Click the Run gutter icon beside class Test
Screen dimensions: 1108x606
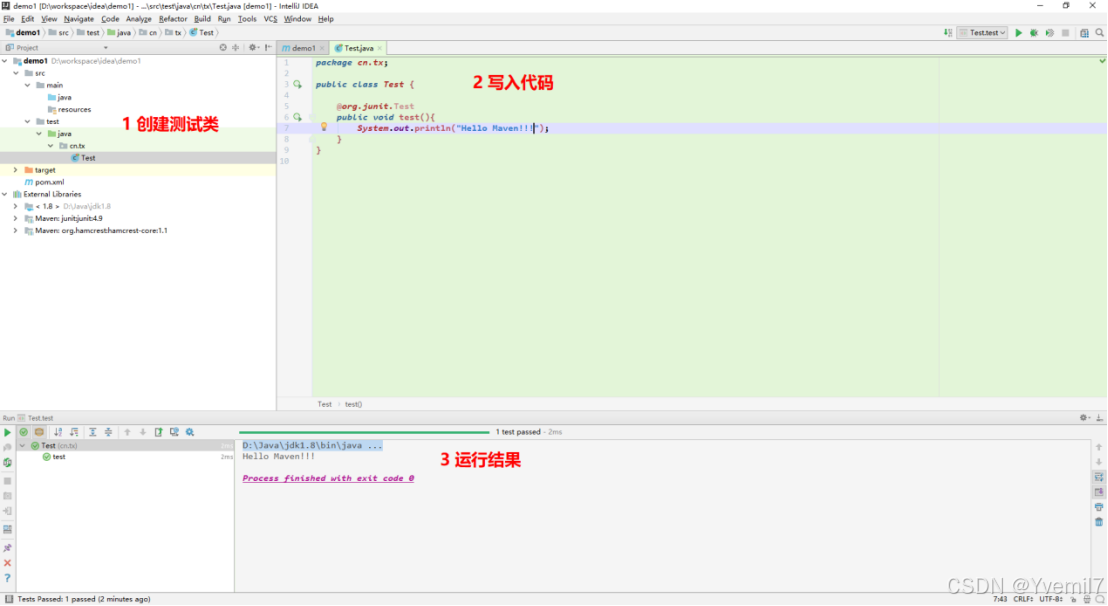297,84
